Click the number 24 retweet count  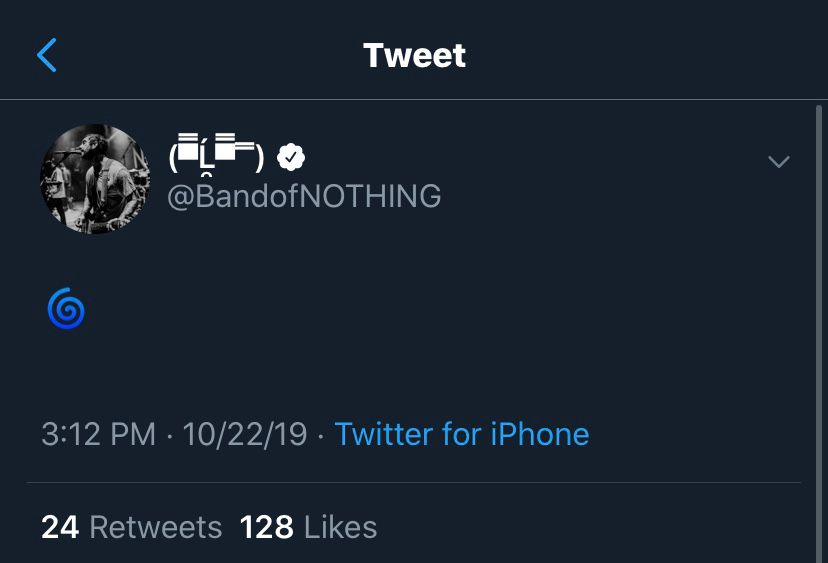tap(60, 527)
